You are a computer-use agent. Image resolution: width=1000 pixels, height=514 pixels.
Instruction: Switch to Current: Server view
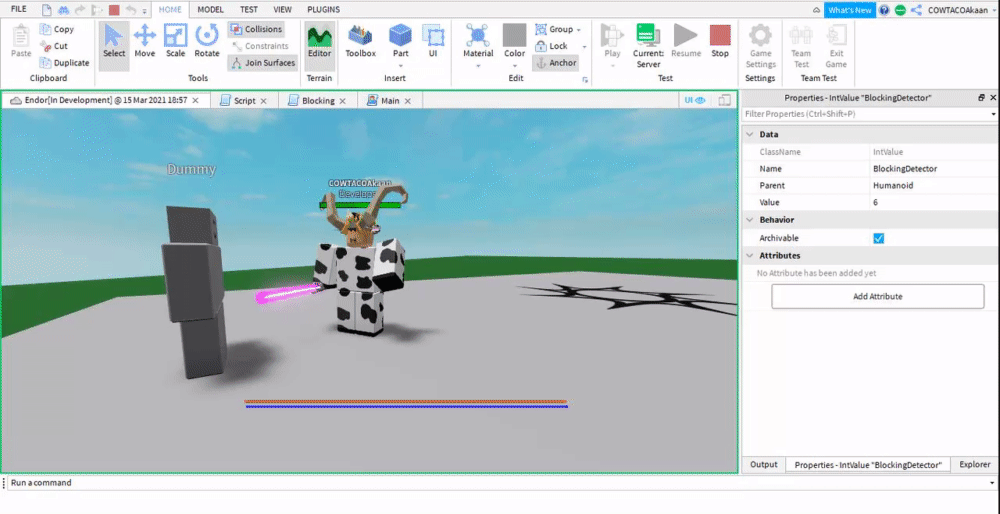[648, 45]
